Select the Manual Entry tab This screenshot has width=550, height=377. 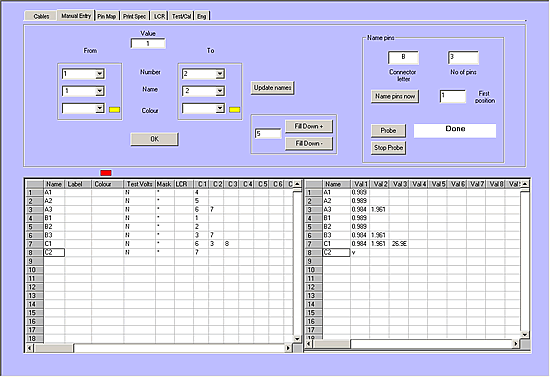(x=76, y=16)
